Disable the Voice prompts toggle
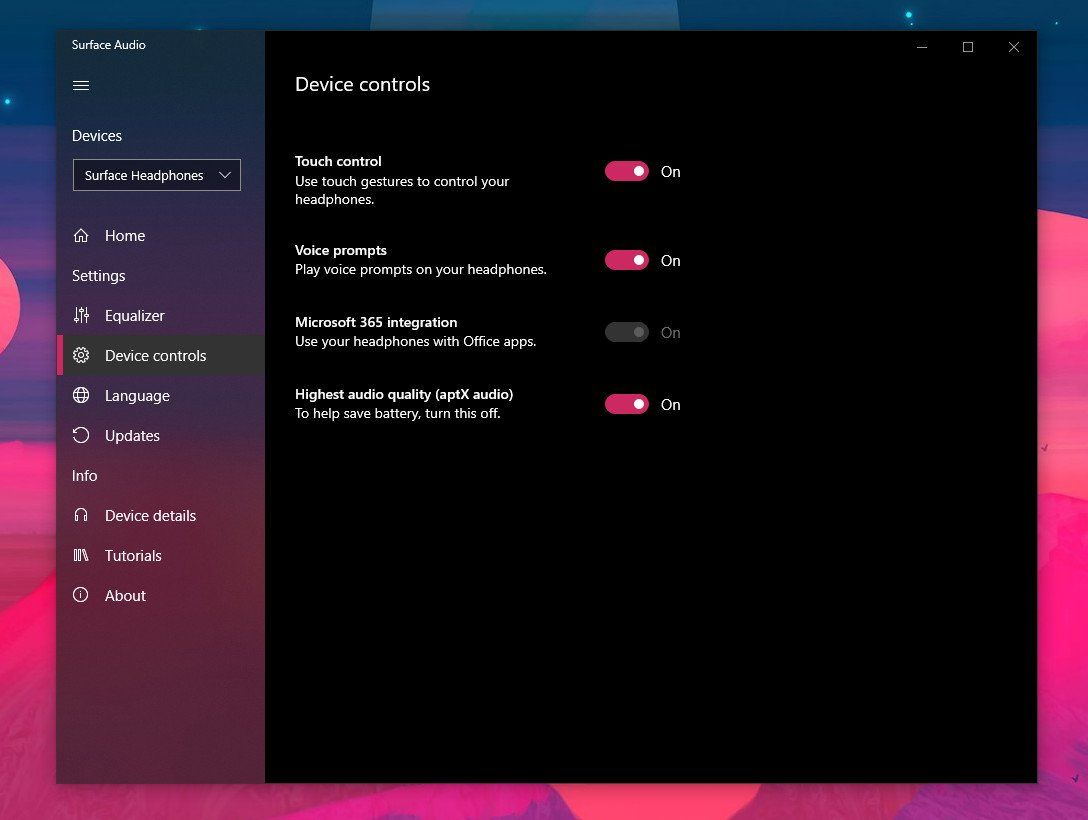The width and height of the screenshot is (1088, 820). (627, 260)
